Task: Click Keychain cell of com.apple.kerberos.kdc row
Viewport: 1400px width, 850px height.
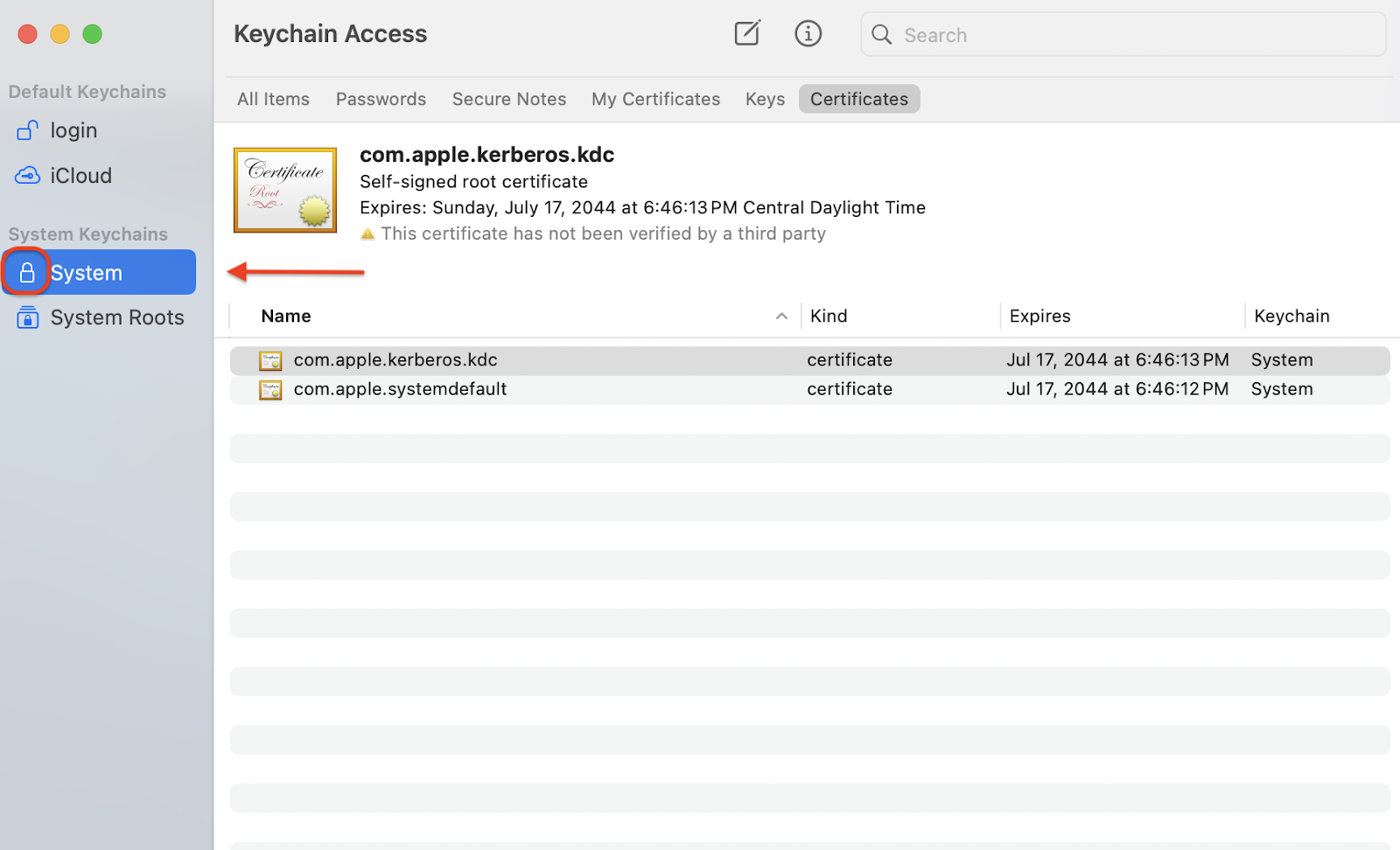Action: tap(1282, 359)
